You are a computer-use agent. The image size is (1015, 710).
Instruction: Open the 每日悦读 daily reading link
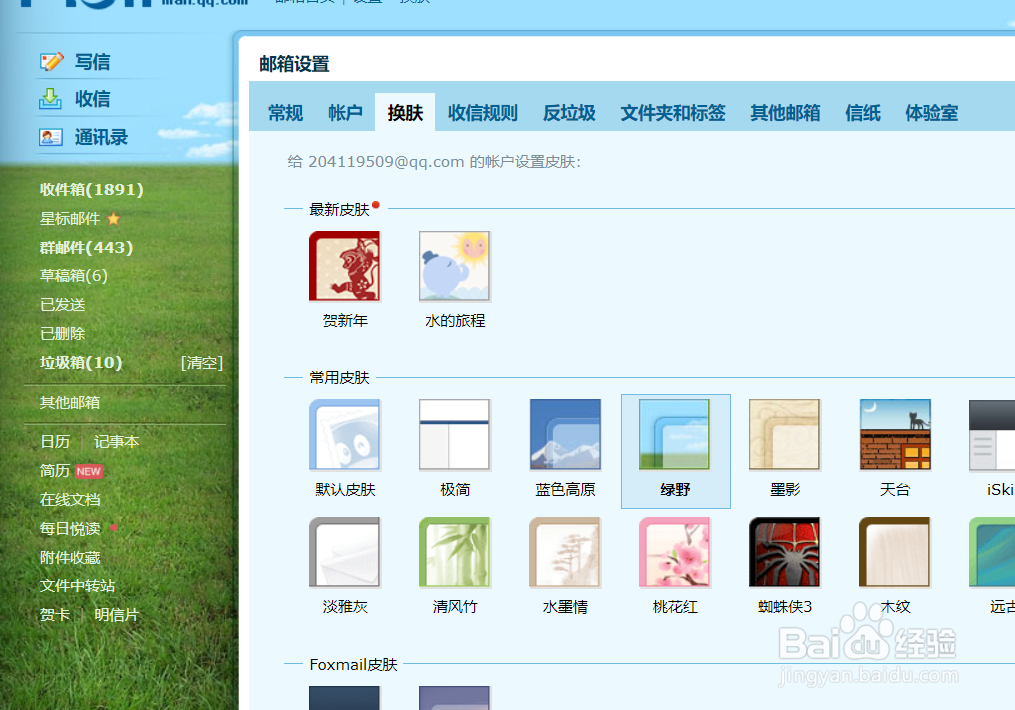point(70,529)
